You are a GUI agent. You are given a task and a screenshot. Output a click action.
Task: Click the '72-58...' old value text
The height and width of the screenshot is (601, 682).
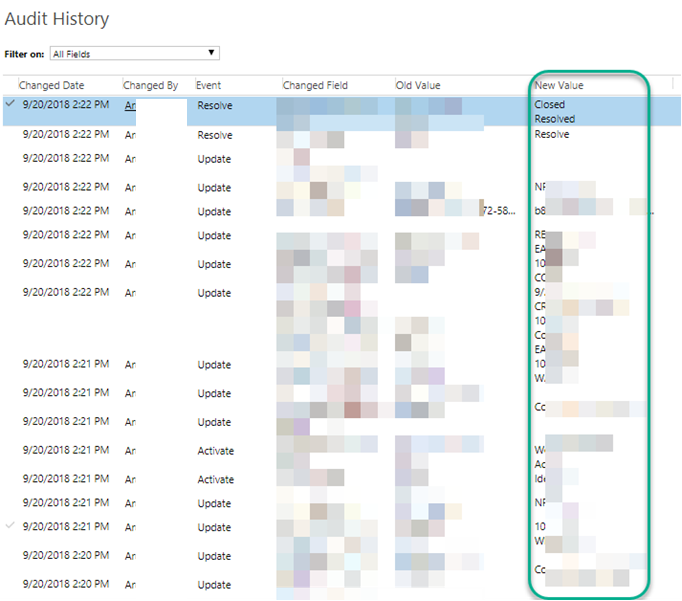499,211
